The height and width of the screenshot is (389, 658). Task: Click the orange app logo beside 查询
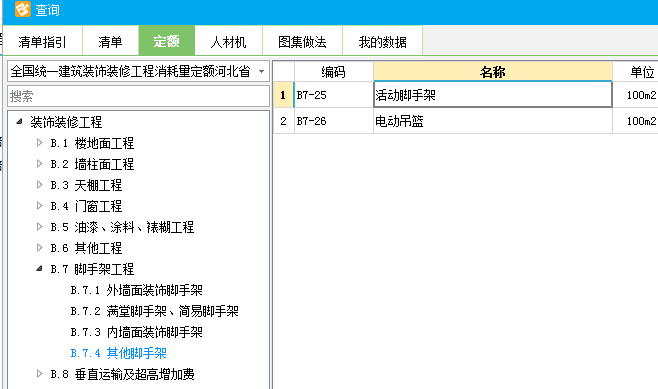click(x=23, y=9)
